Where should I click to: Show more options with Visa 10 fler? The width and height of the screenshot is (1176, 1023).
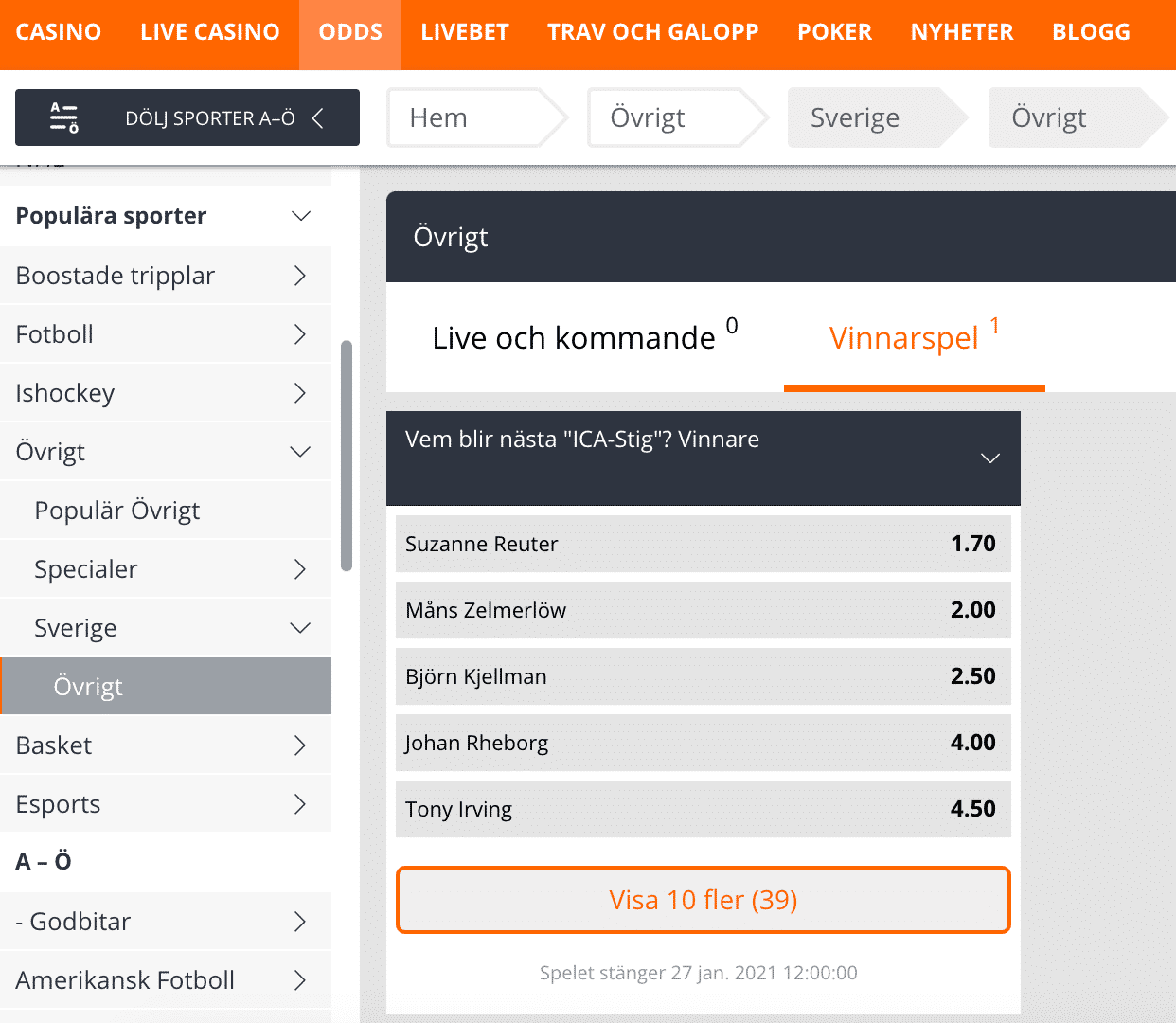coord(704,900)
